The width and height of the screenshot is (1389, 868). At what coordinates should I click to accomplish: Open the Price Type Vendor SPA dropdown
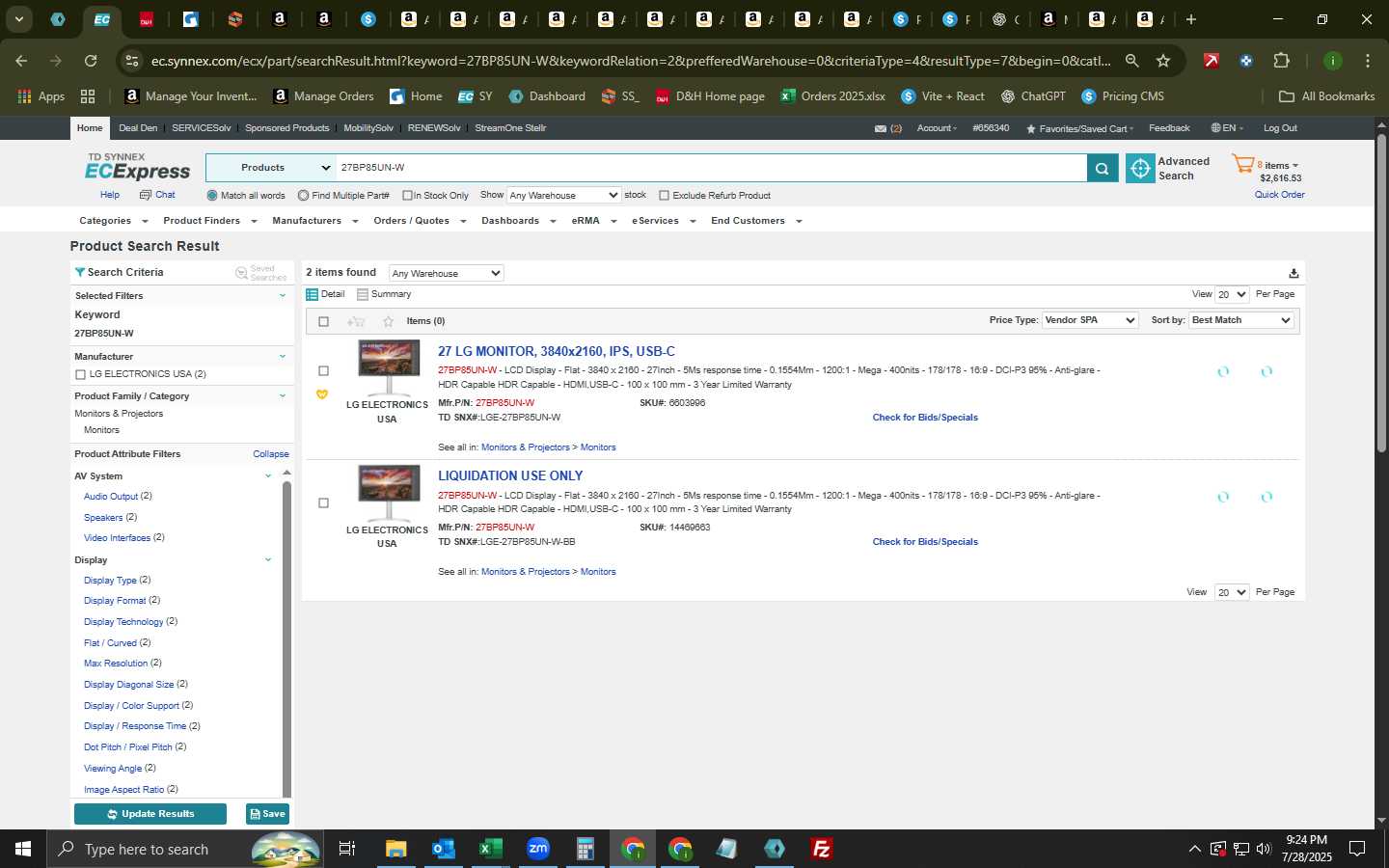(1090, 320)
